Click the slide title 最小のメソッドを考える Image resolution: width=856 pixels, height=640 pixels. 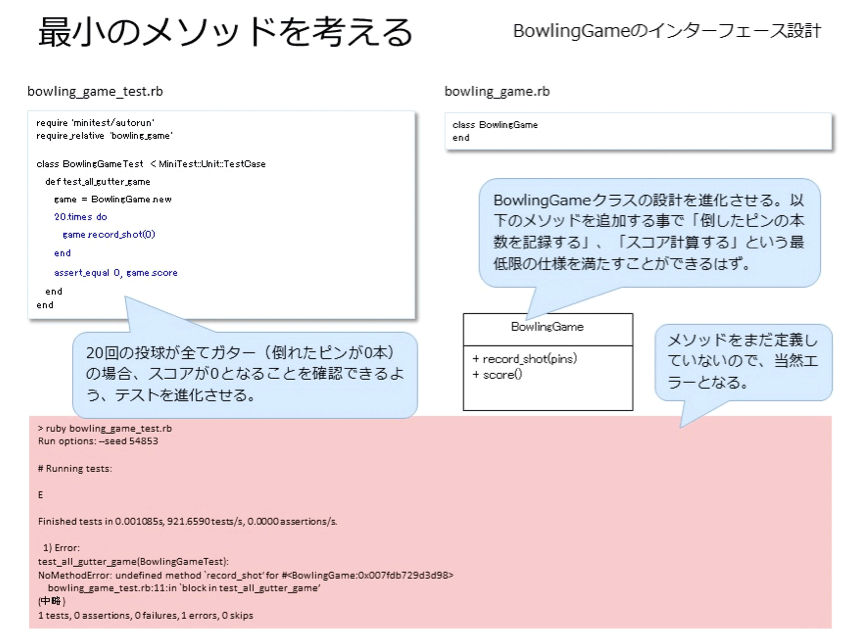[x=224, y=32]
